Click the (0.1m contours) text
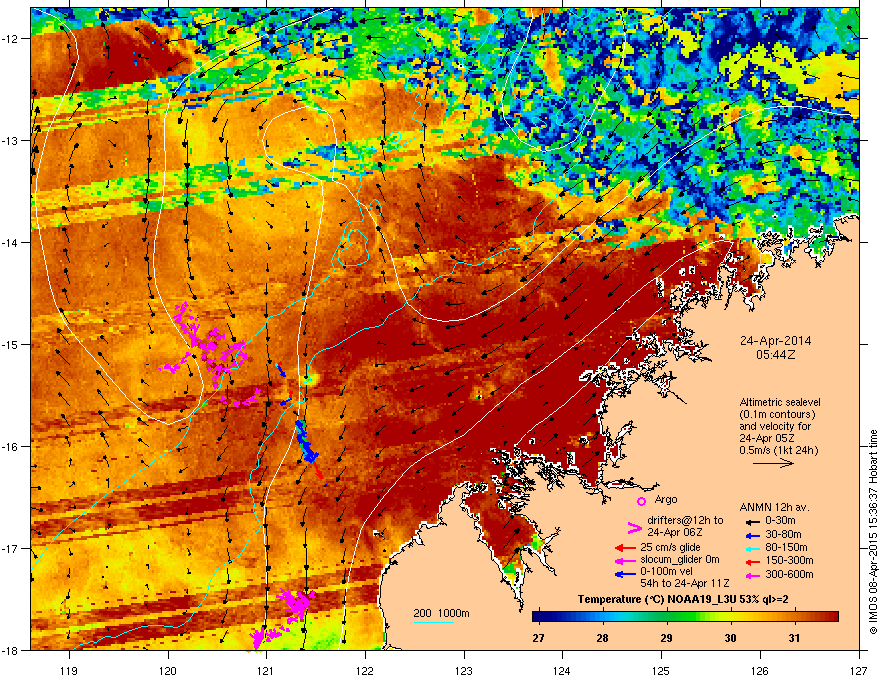This screenshot has width=880, height=680. pos(777,415)
